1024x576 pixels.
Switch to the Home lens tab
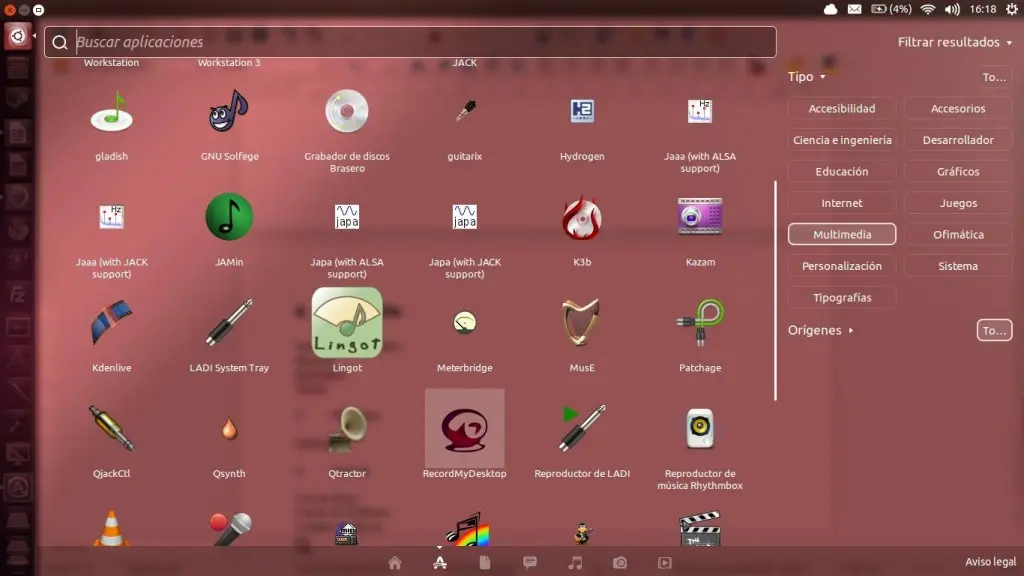coord(395,562)
